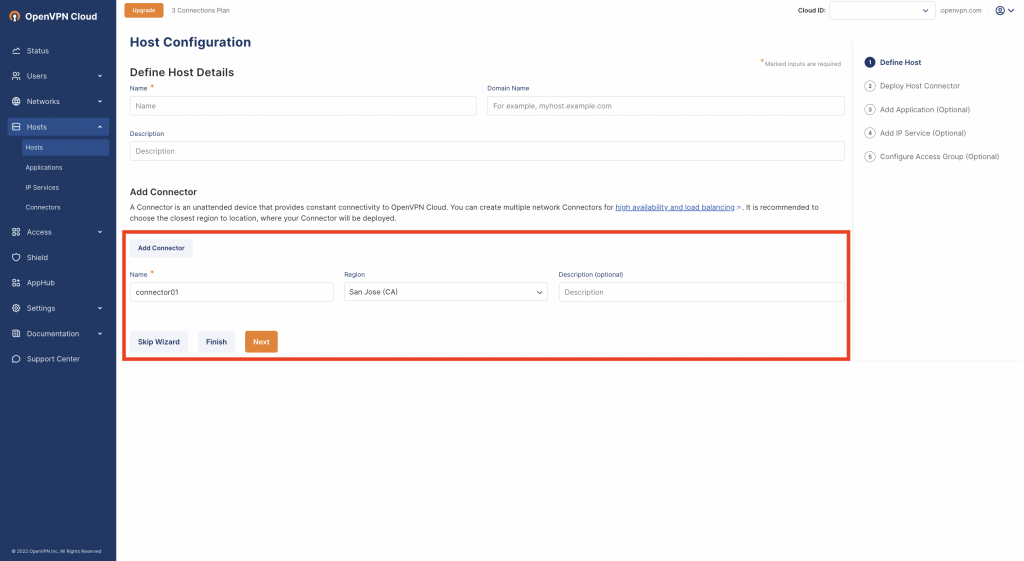1024x561 pixels.
Task: Open the Cloud ID dropdown
Action: click(x=882, y=10)
